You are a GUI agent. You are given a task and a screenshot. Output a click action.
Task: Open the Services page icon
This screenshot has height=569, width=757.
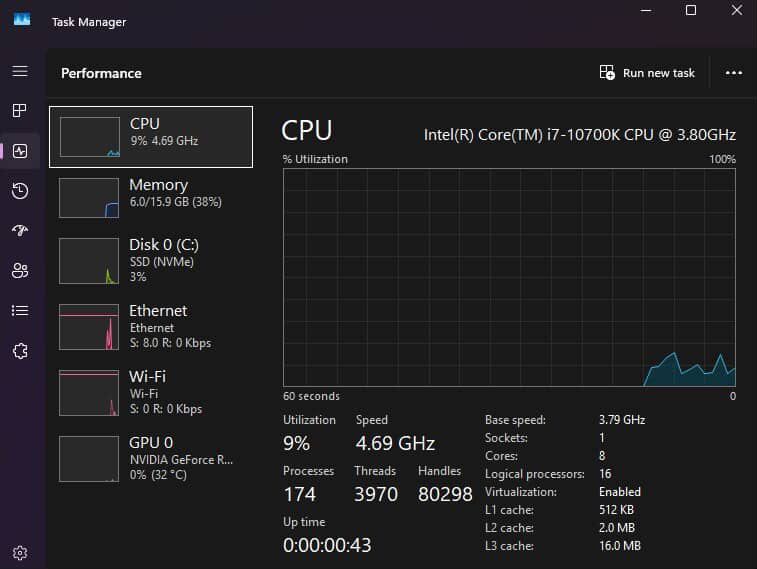coord(20,351)
